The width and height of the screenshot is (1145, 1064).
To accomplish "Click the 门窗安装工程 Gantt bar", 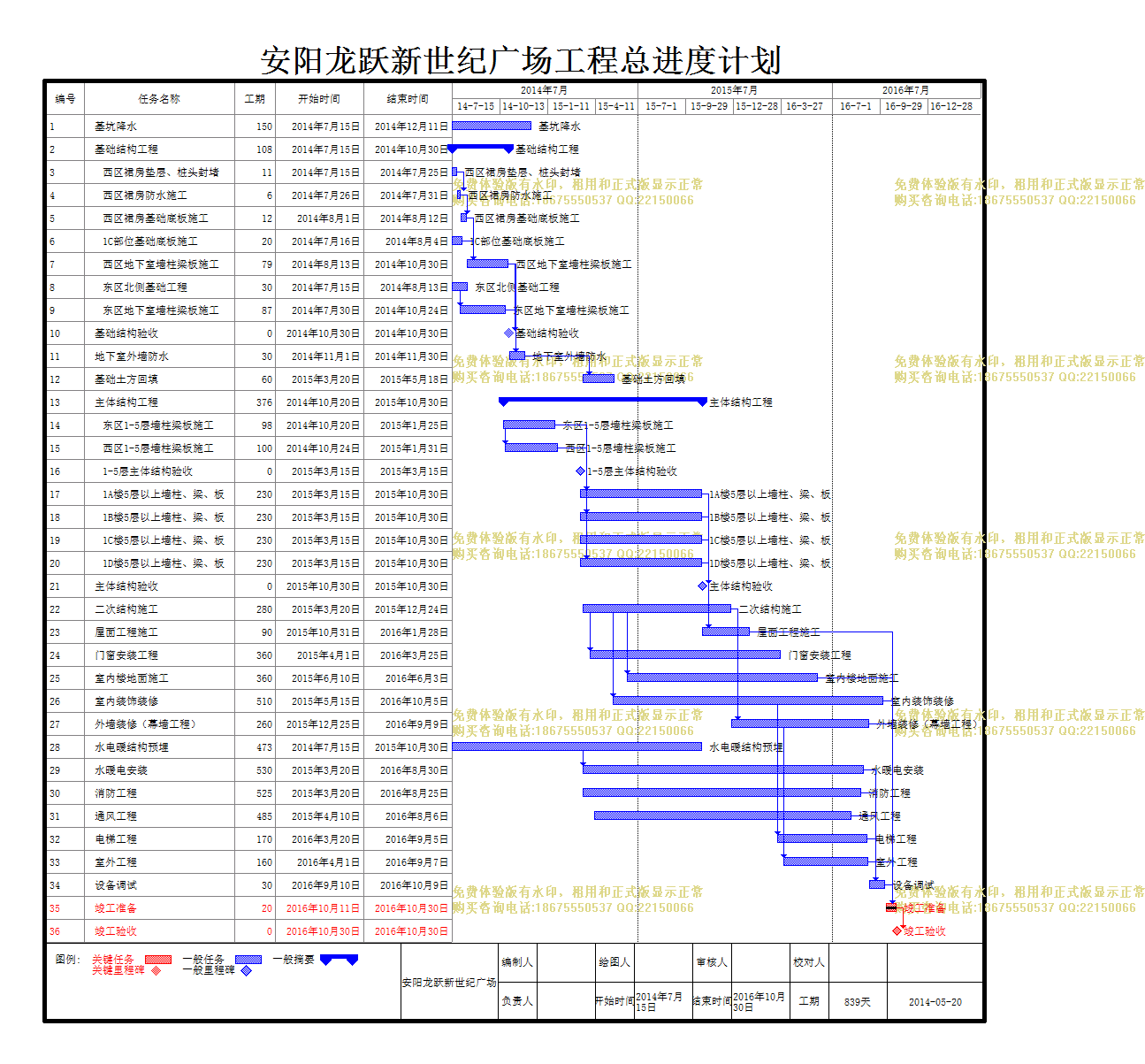I will tap(685, 654).
